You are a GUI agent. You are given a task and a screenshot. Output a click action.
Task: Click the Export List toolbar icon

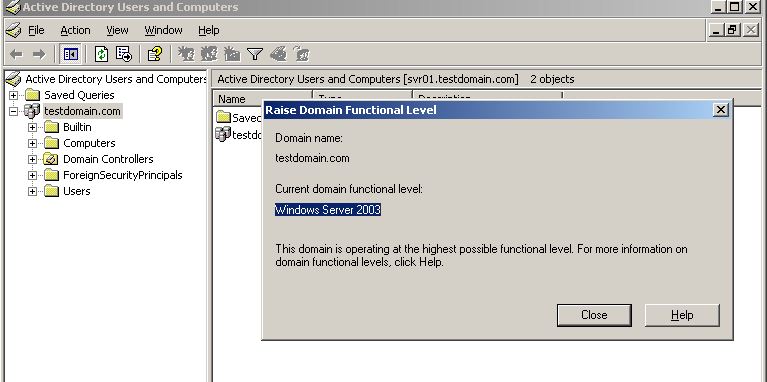[x=124, y=54]
